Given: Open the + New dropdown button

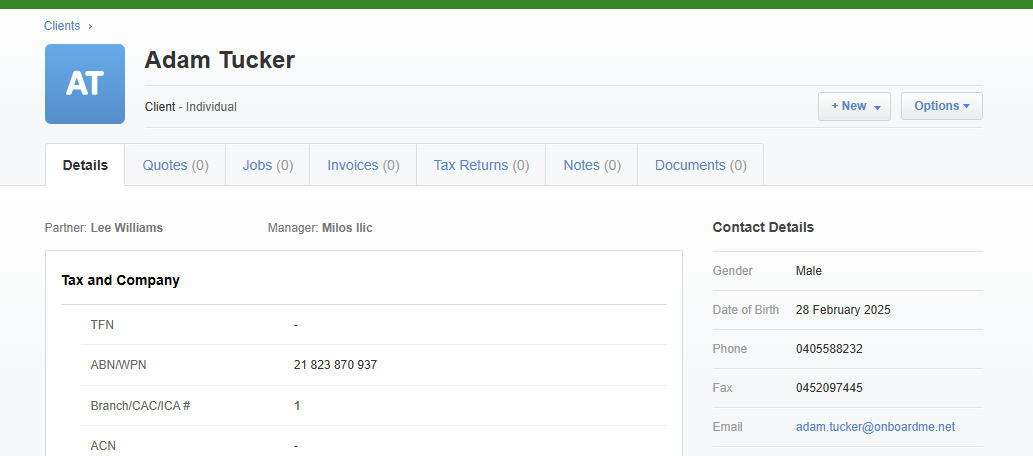Looking at the screenshot, I should point(854,106).
